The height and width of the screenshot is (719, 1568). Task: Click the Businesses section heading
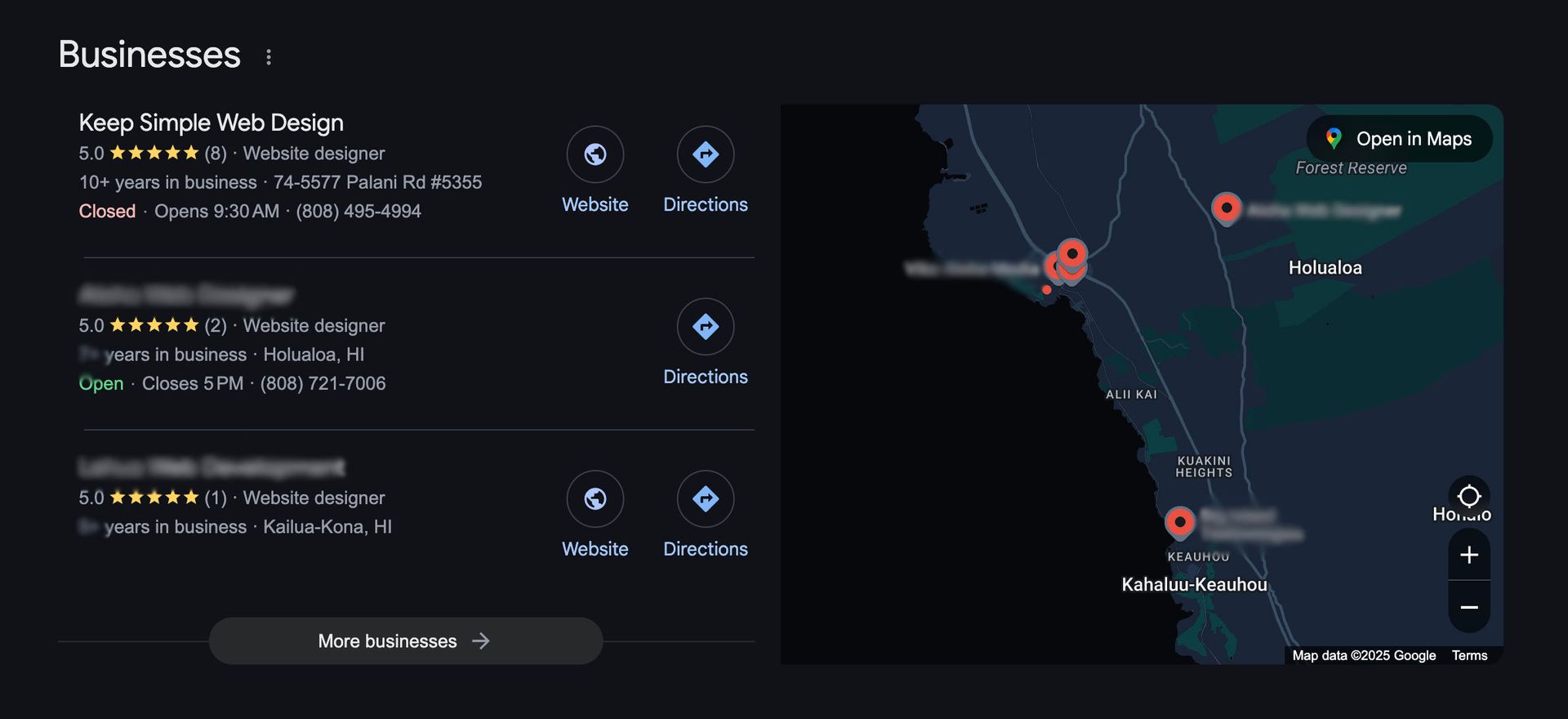(149, 55)
